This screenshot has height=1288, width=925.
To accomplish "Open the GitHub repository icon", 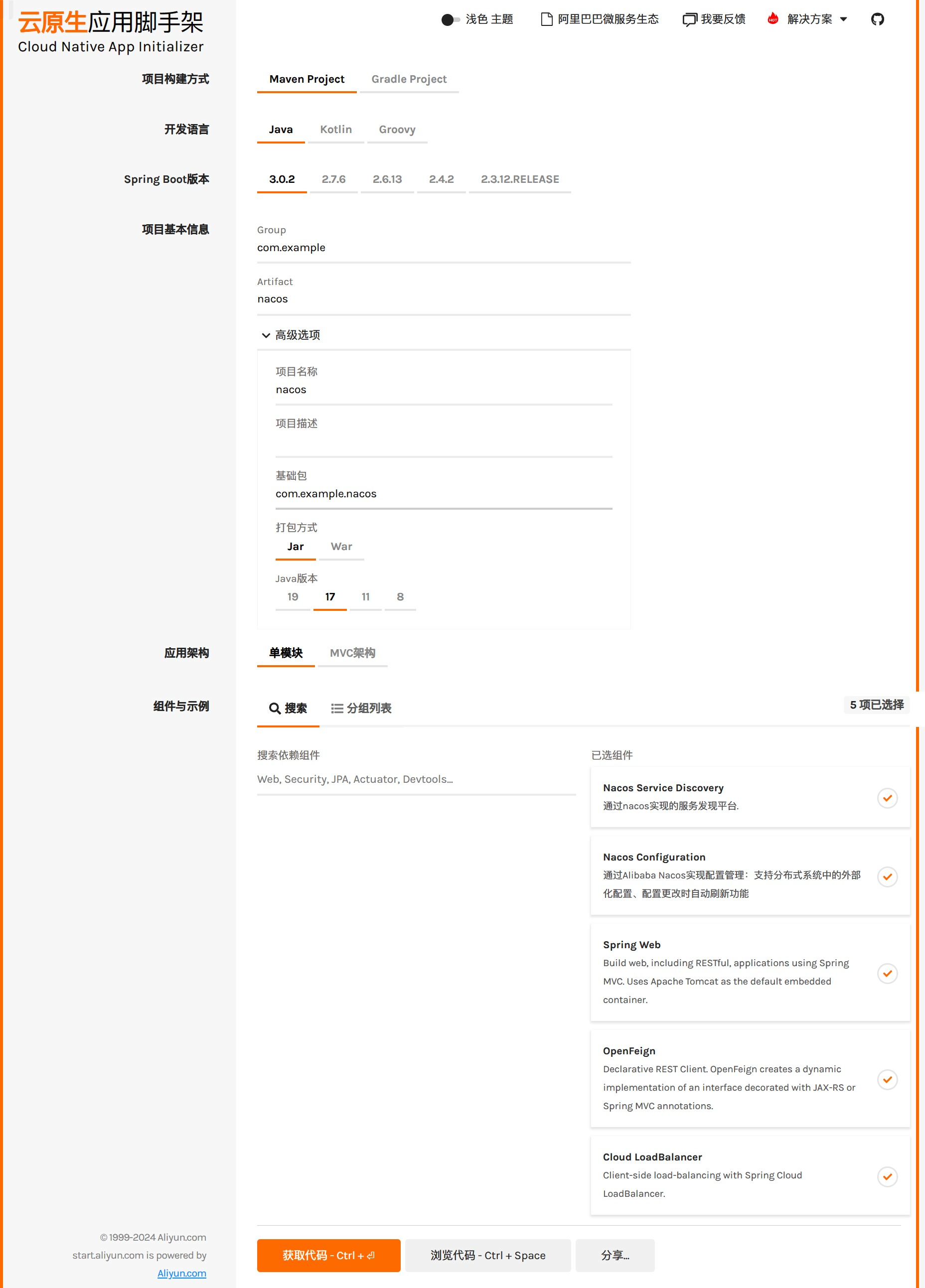I will click(877, 19).
